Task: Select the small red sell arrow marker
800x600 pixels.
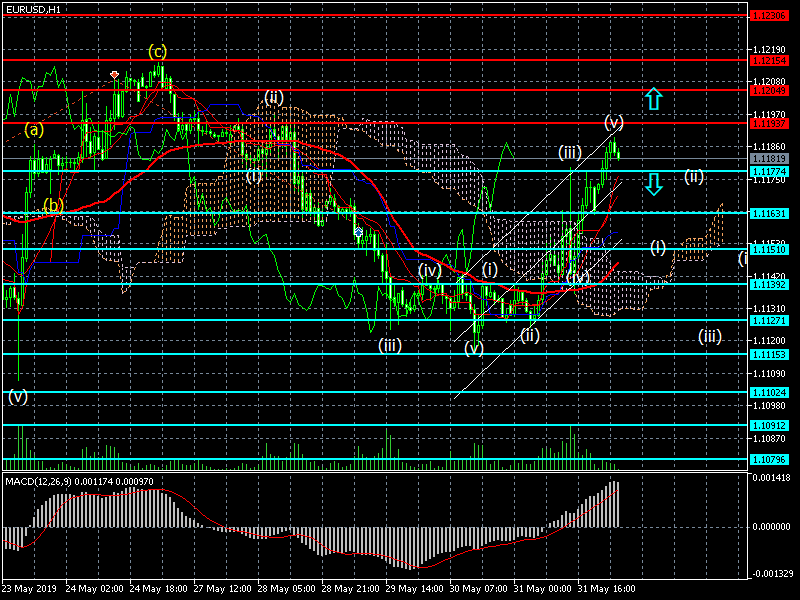Action: pyautogui.click(x=115, y=74)
